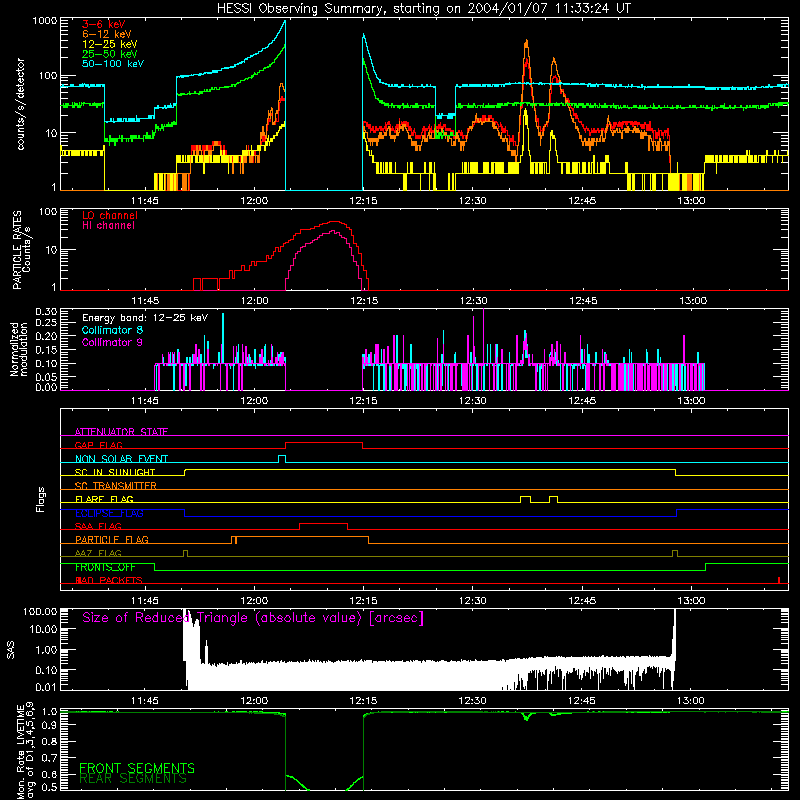Click the 0.05 modulation axis value
Image resolution: width=800 pixels, height=800 pixels.
click(x=46, y=377)
